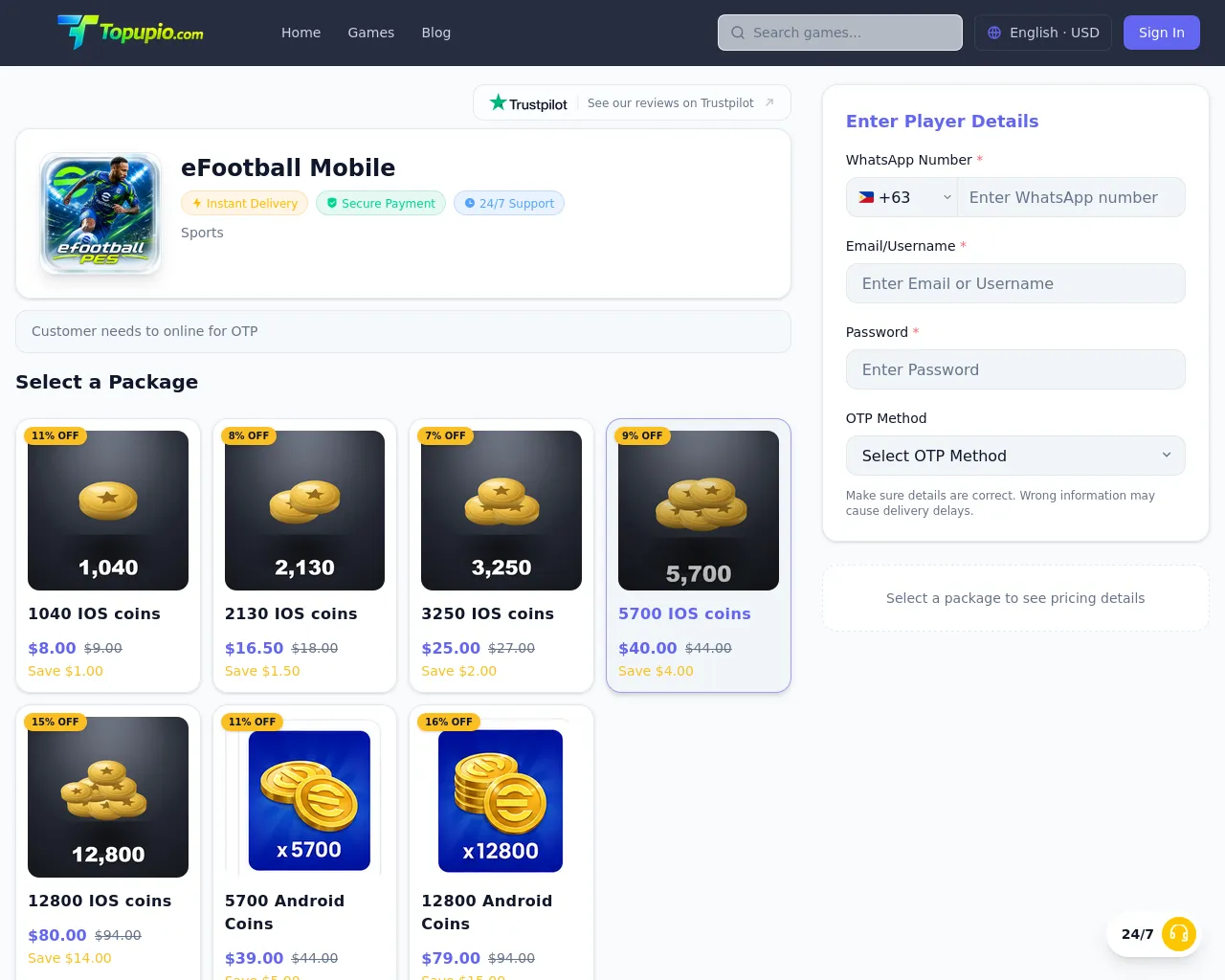
Task: Click the 5700 Android Coins title
Action: click(284, 912)
